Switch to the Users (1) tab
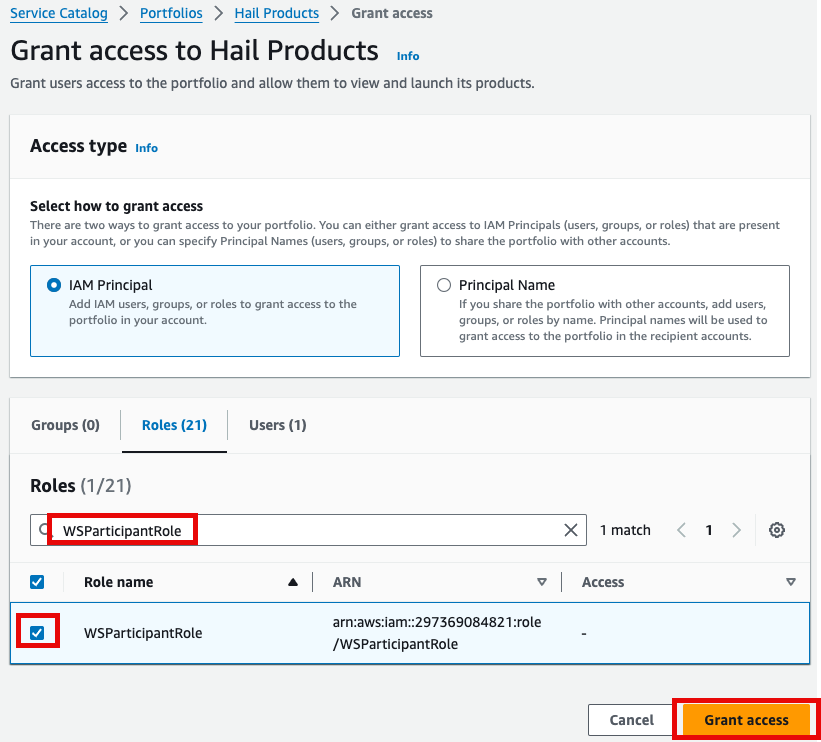Screen dimensions: 821x742 click(x=278, y=425)
